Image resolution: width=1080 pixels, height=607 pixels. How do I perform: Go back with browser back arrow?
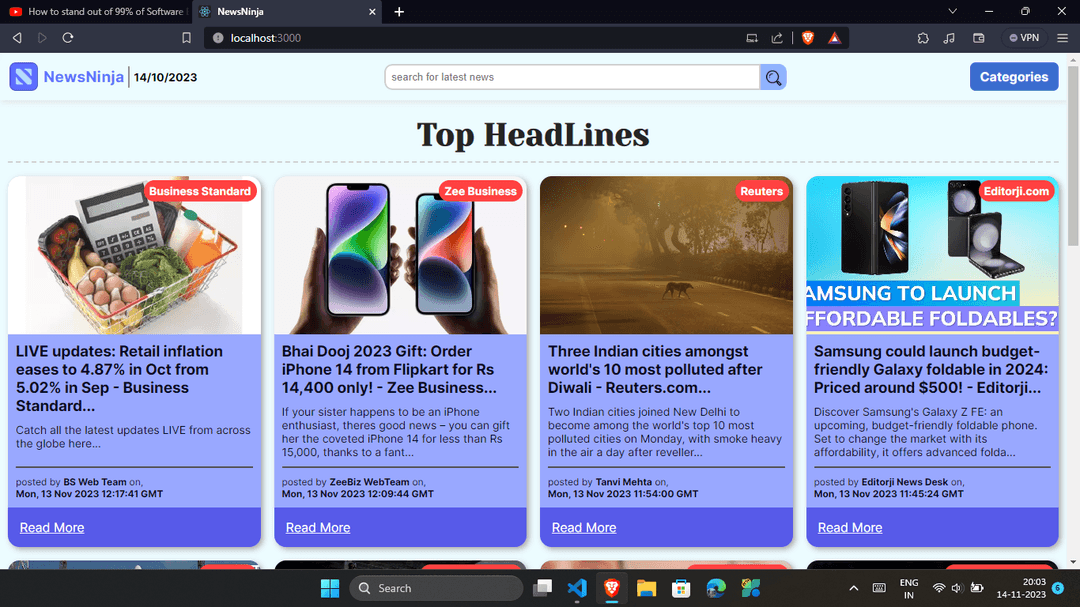tap(17, 38)
